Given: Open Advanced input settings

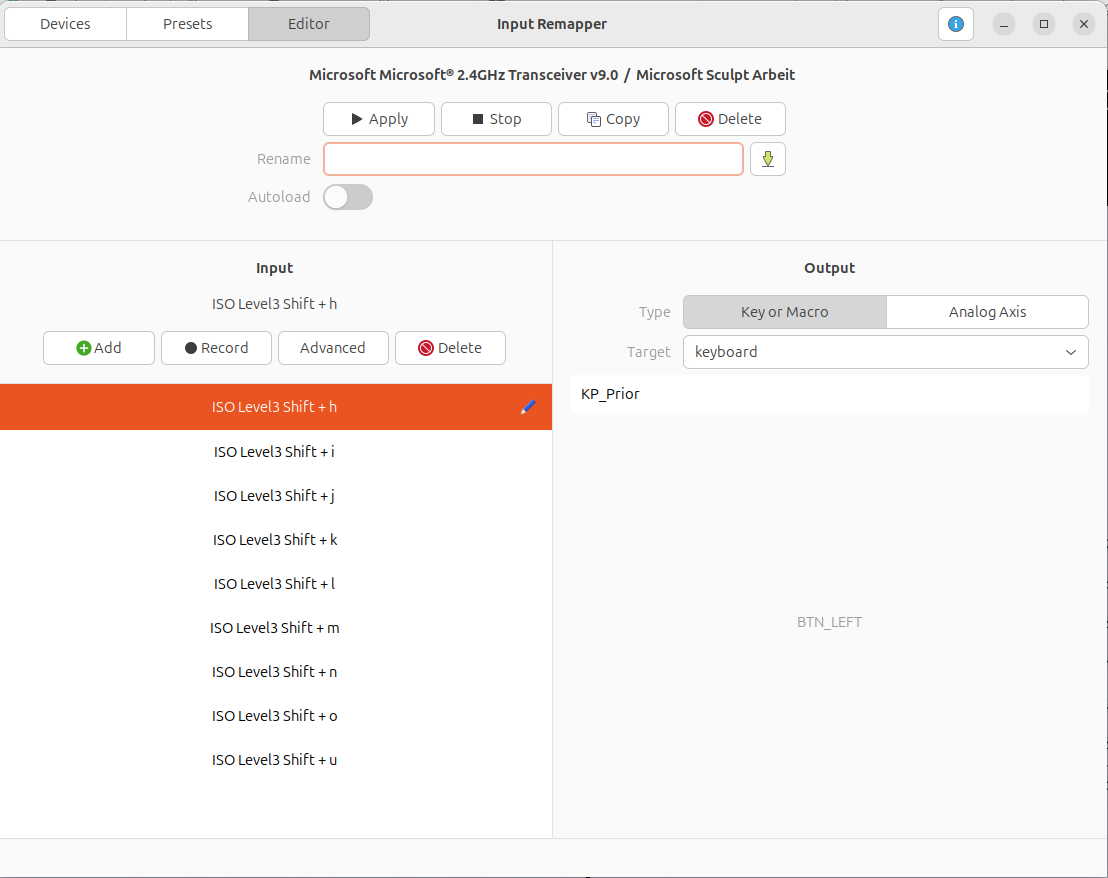Looking at the screenshot, I should 332,348.
